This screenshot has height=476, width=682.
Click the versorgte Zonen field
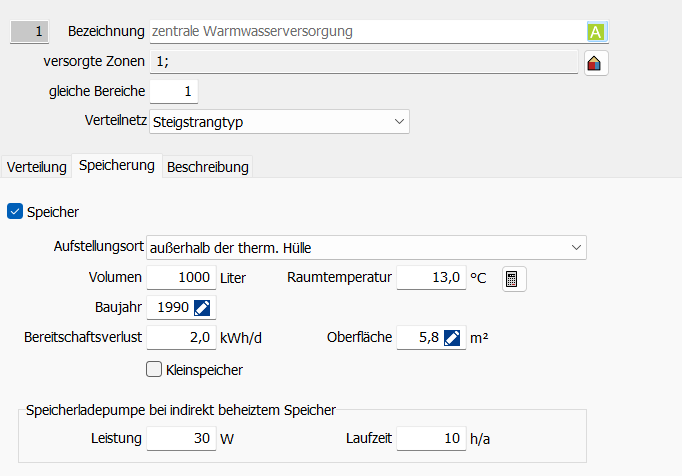(x=363, y=62)
